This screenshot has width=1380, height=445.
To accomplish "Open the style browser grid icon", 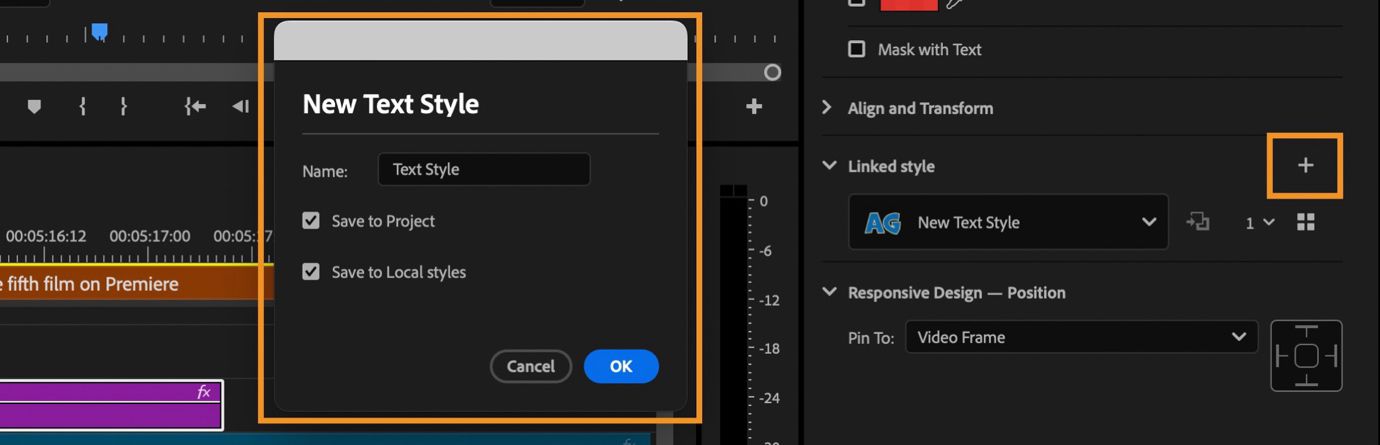I will (1305, 222).
